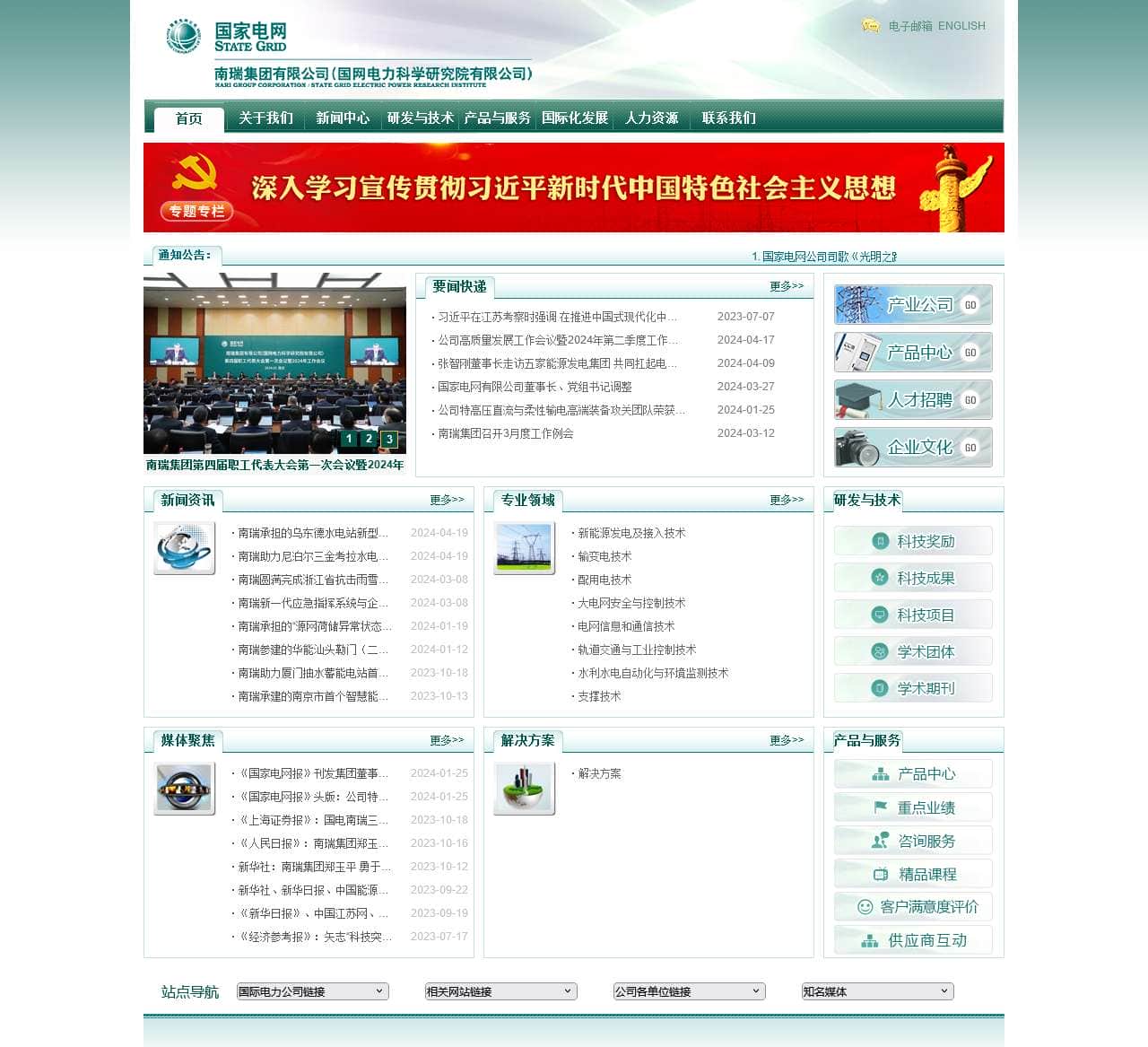Open the 学术团体 button
Image resolution: width=1148 pixels, height=1047 pixels.
(x=913, y=651)
